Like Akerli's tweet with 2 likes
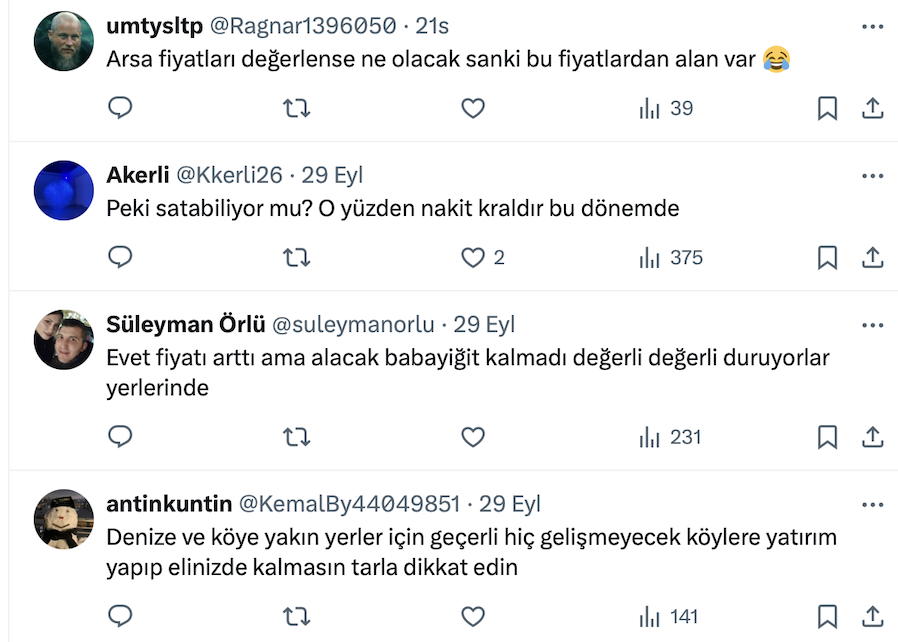The width and height of the screenshot is (898, 642). (x=473, y=258)
